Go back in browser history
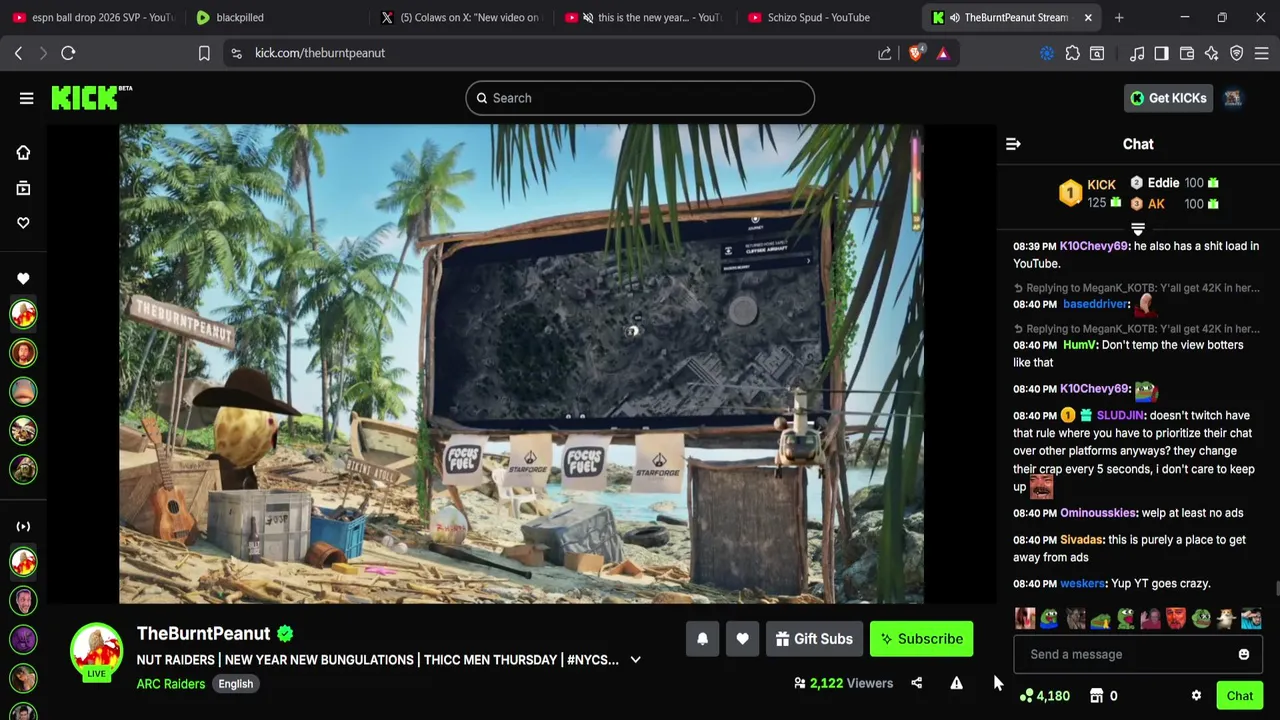 pos(18,53)
